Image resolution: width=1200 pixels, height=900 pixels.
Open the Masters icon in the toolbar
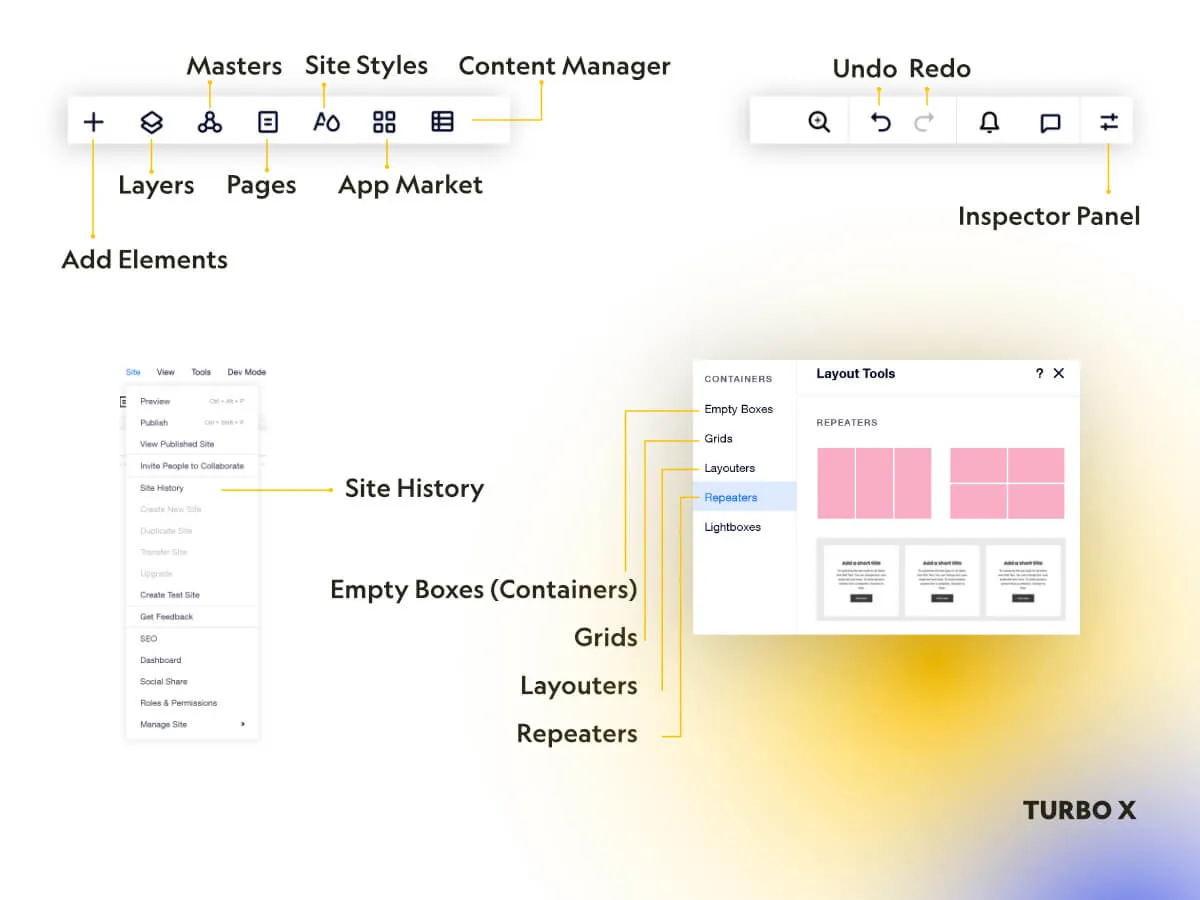(210, 122)
